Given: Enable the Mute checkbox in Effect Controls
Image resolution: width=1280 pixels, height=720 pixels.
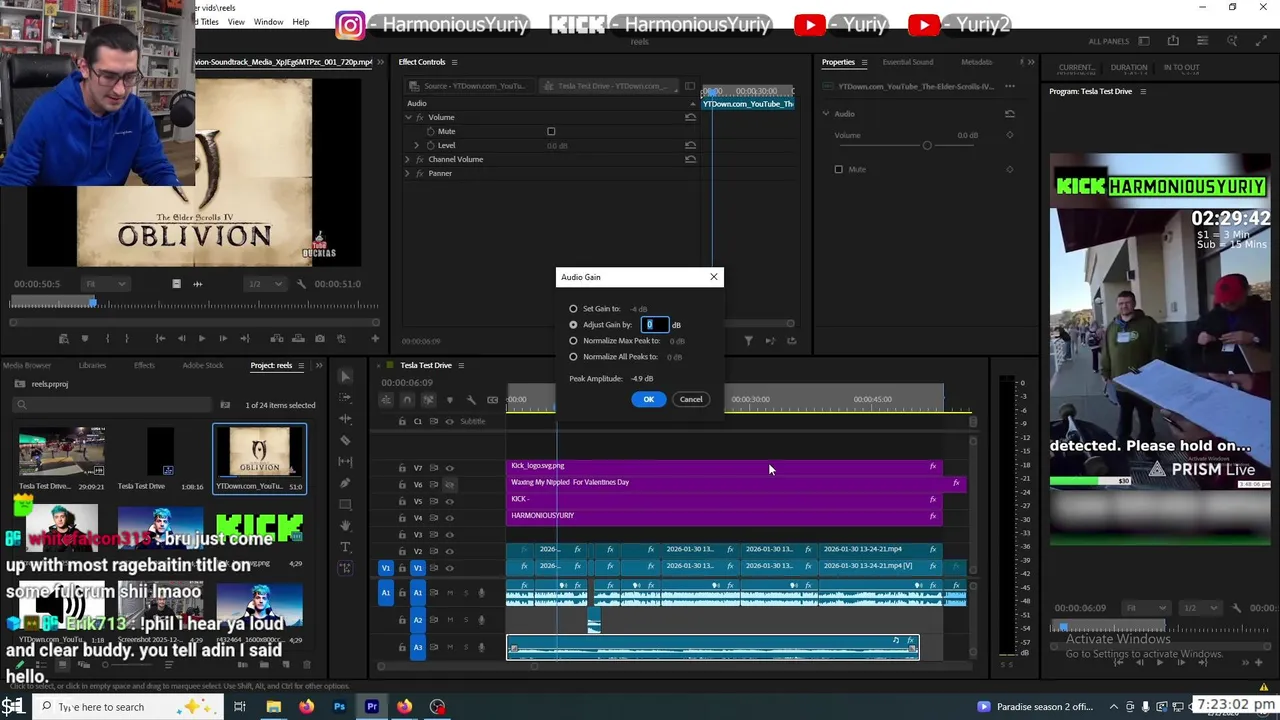Looking at the screenshot, I should [x=551, y=131].
